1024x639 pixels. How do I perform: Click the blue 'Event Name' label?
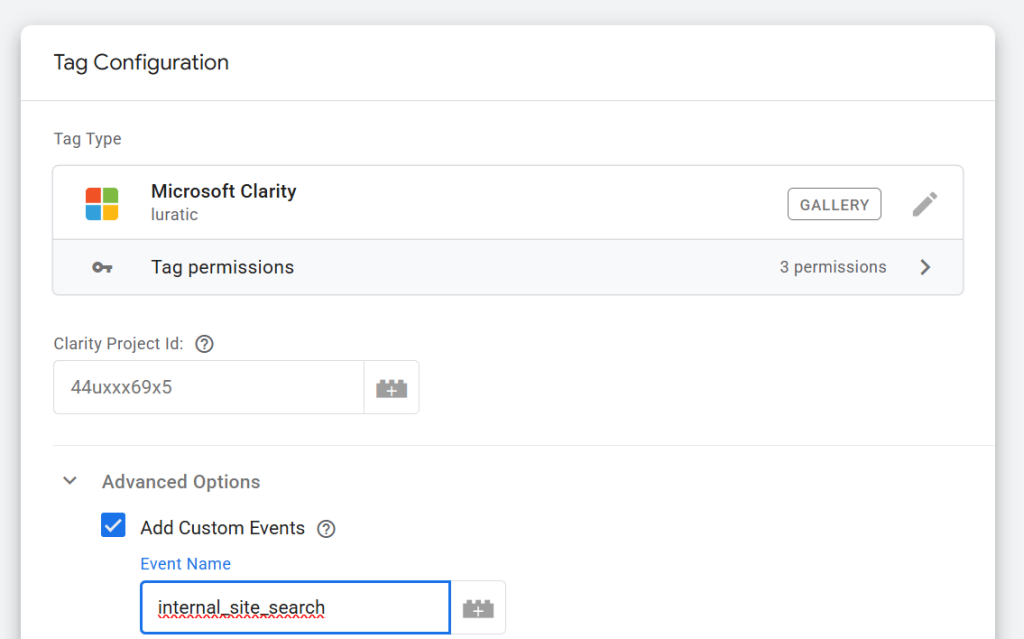(185, 564)
